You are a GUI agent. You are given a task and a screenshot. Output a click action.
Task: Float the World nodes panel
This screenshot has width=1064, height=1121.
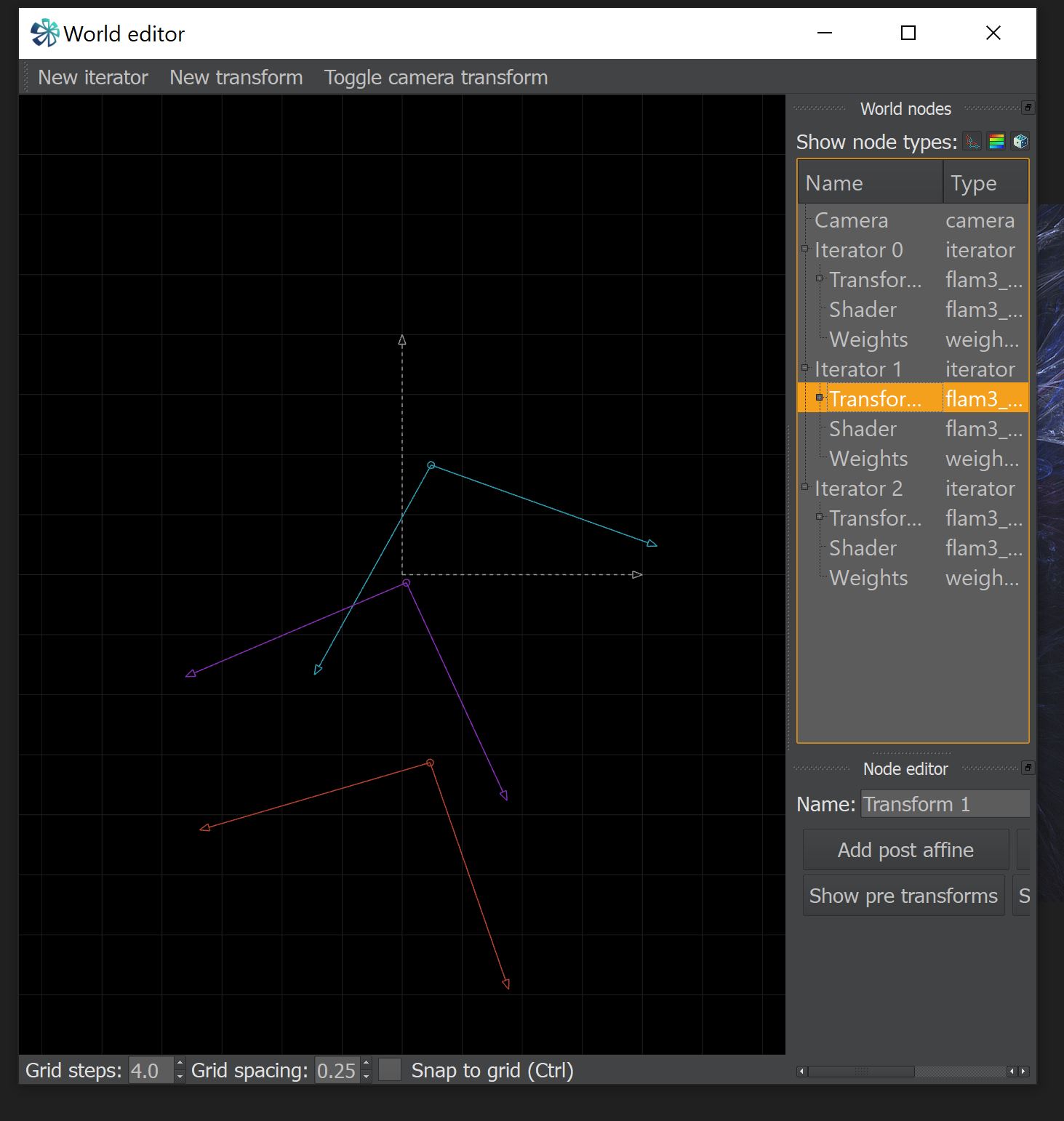(1028, 108)
